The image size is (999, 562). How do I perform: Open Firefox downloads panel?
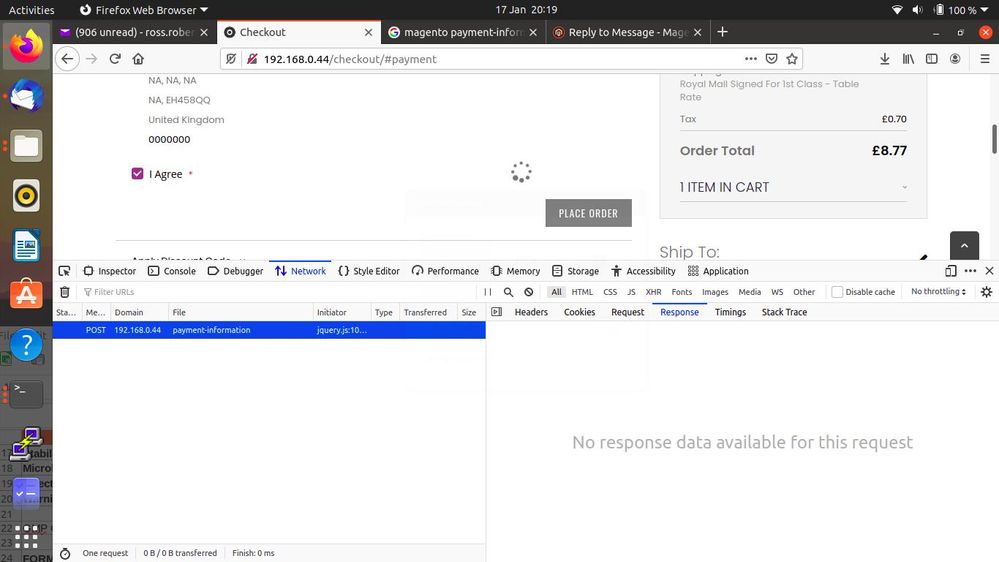click(884, 59)
